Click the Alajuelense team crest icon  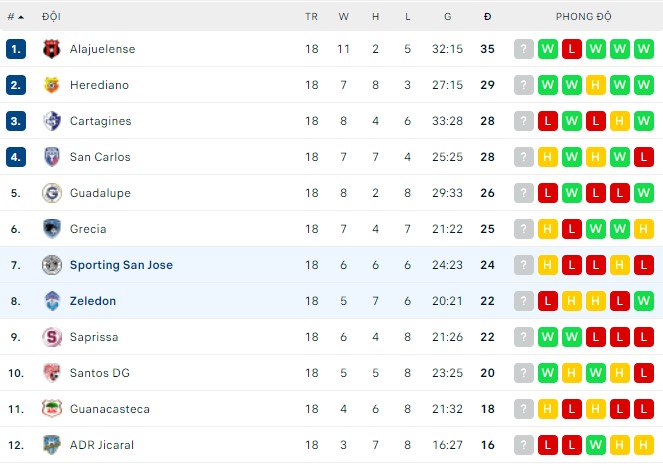pos(52,49)
